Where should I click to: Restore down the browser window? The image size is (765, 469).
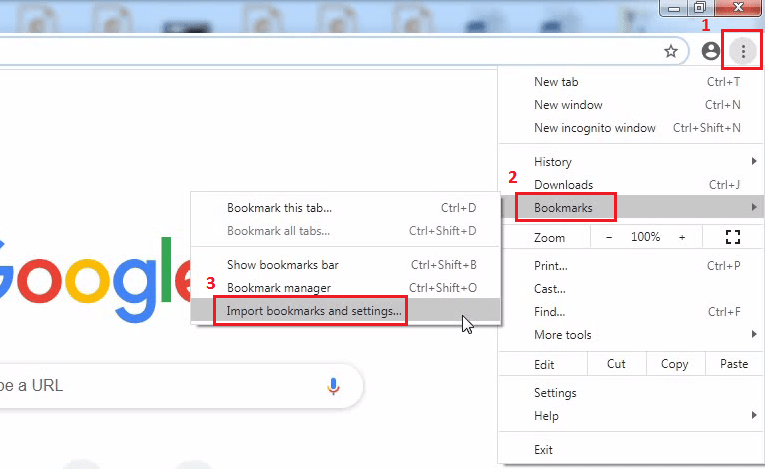[x=699, y=7]
